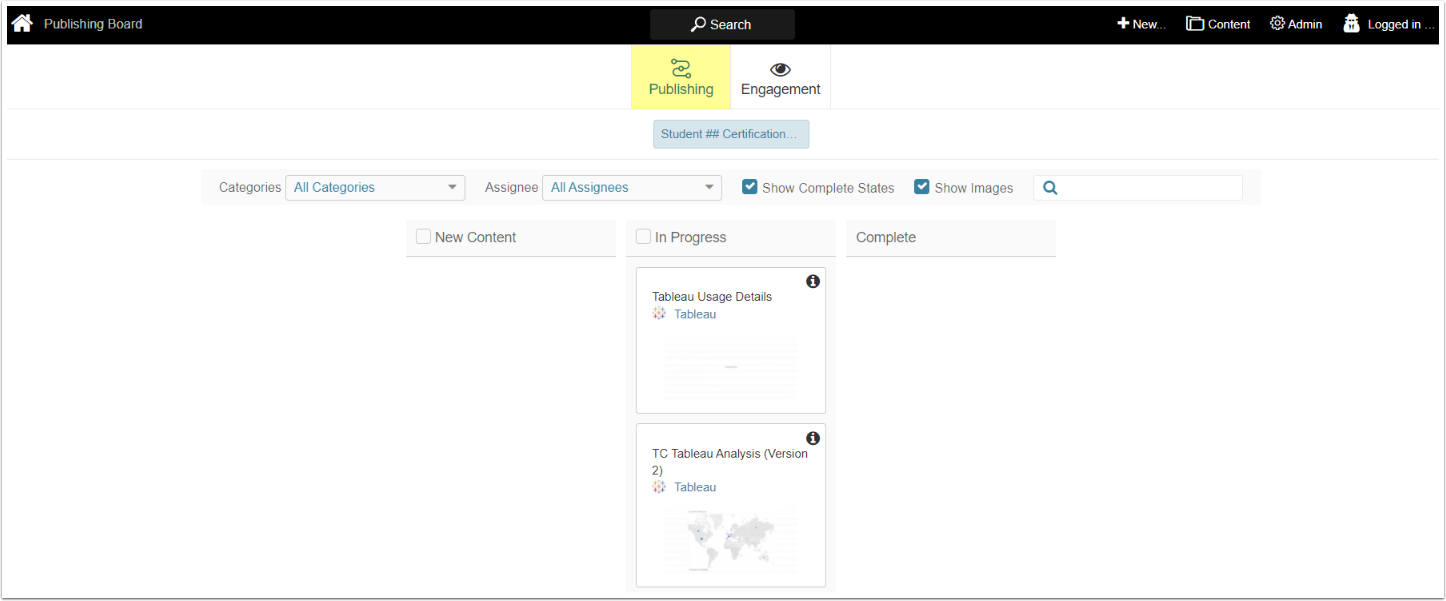Image resolution: width=1446 pixels, height=601 pixels.
Task: Toggle the Show Images checkbox
Action: coord(922,187)
